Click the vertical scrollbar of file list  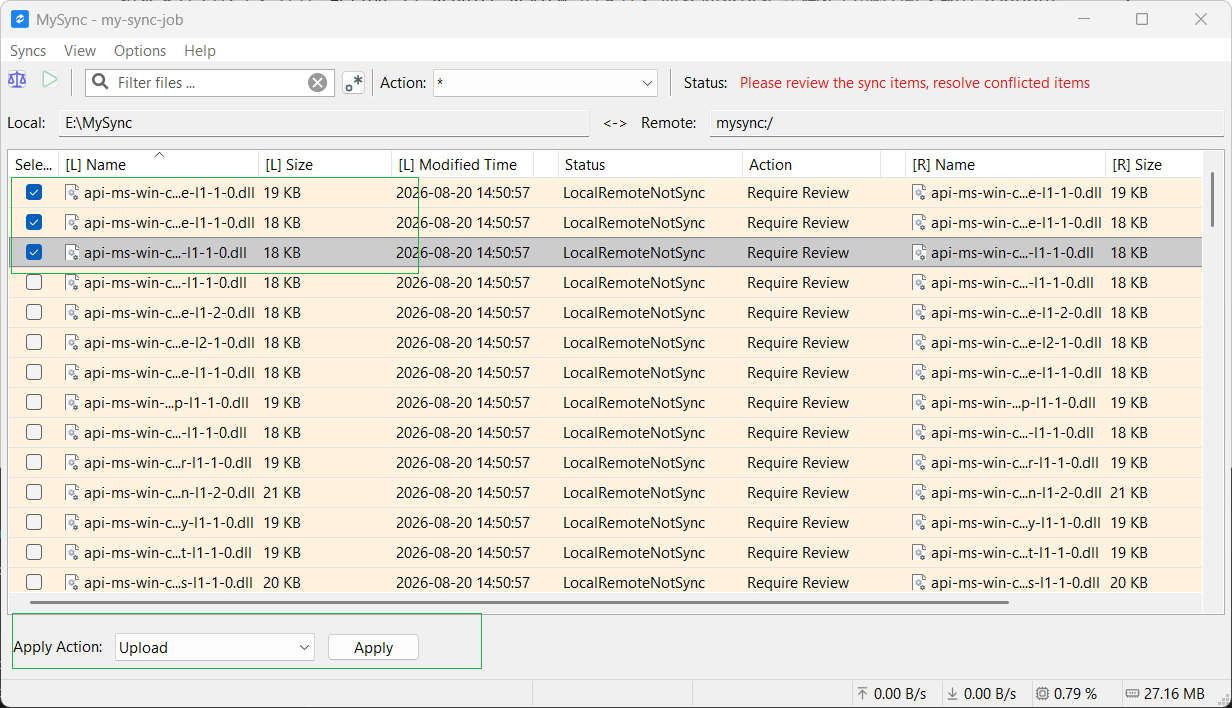coord(1213,200)
